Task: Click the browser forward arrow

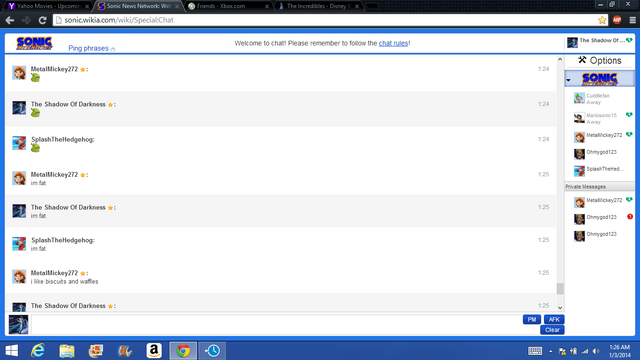Action: 26,20
